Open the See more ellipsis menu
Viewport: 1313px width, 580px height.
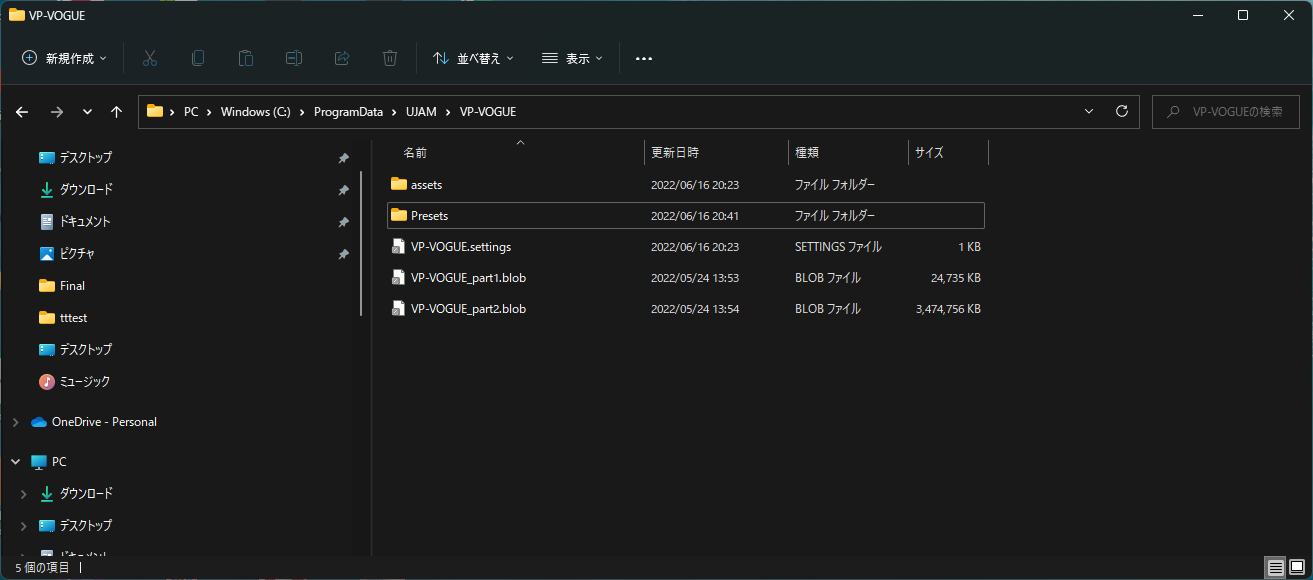point(644,58)
